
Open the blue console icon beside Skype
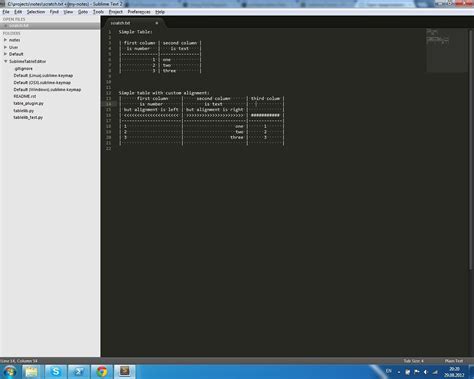pos(79,372)
